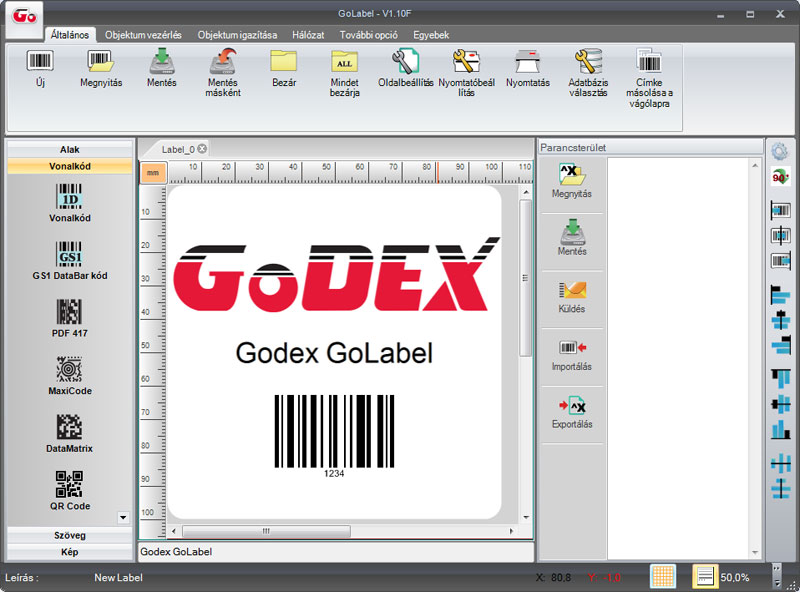Screen dimensions: 800x592
Task: Click Megnyitás in the Parancsterület panel
Action: 571,181
